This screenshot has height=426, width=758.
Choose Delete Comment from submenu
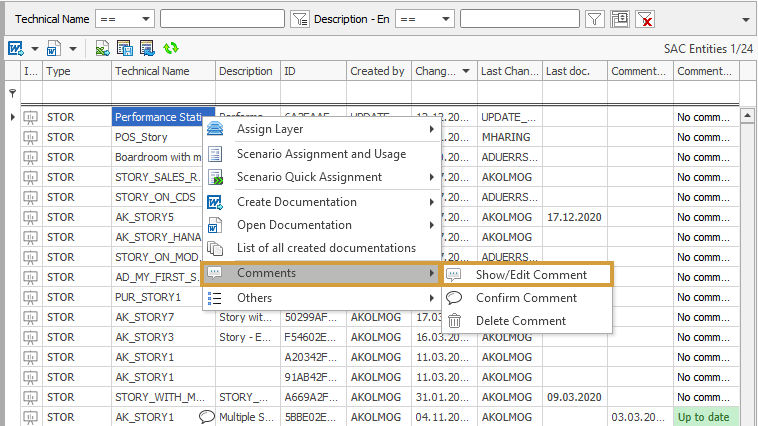click(x=520, y=321)
